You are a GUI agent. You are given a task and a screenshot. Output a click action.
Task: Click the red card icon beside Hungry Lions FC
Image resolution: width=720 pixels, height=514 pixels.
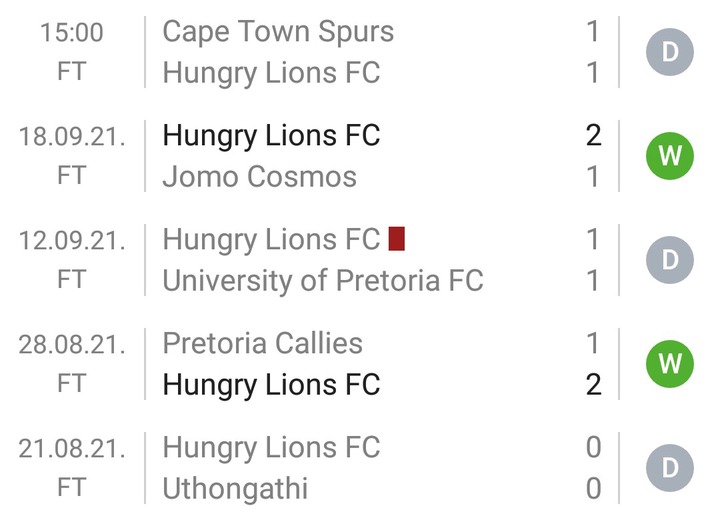396,239
